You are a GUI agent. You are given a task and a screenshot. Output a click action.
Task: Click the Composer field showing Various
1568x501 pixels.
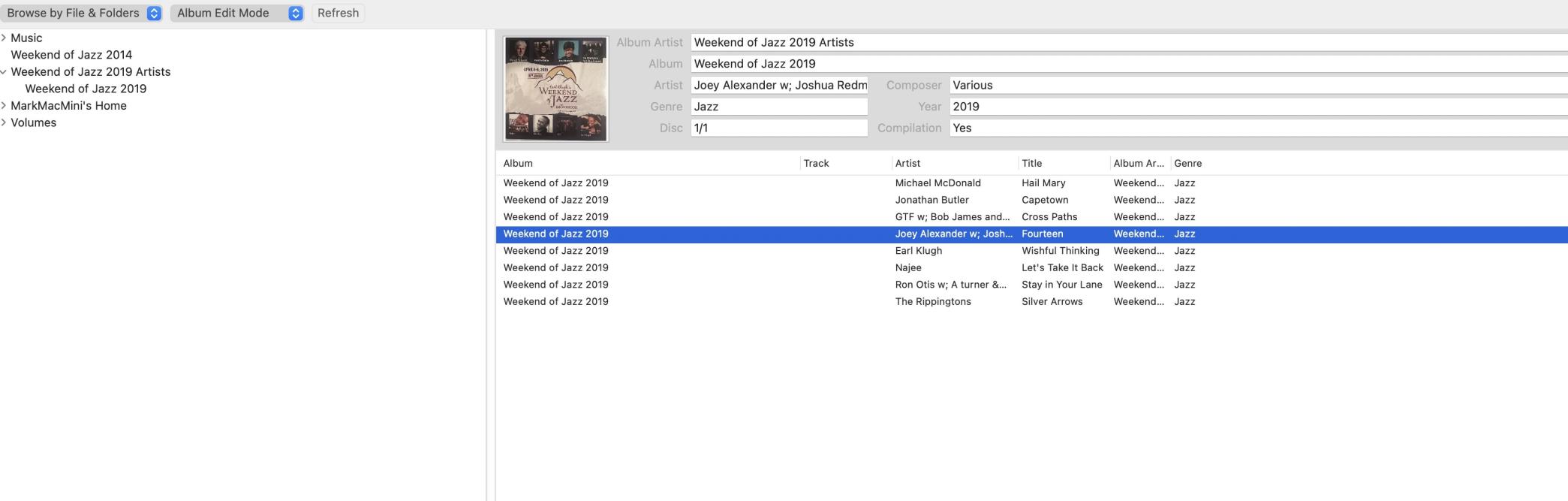pos(1253,86)
